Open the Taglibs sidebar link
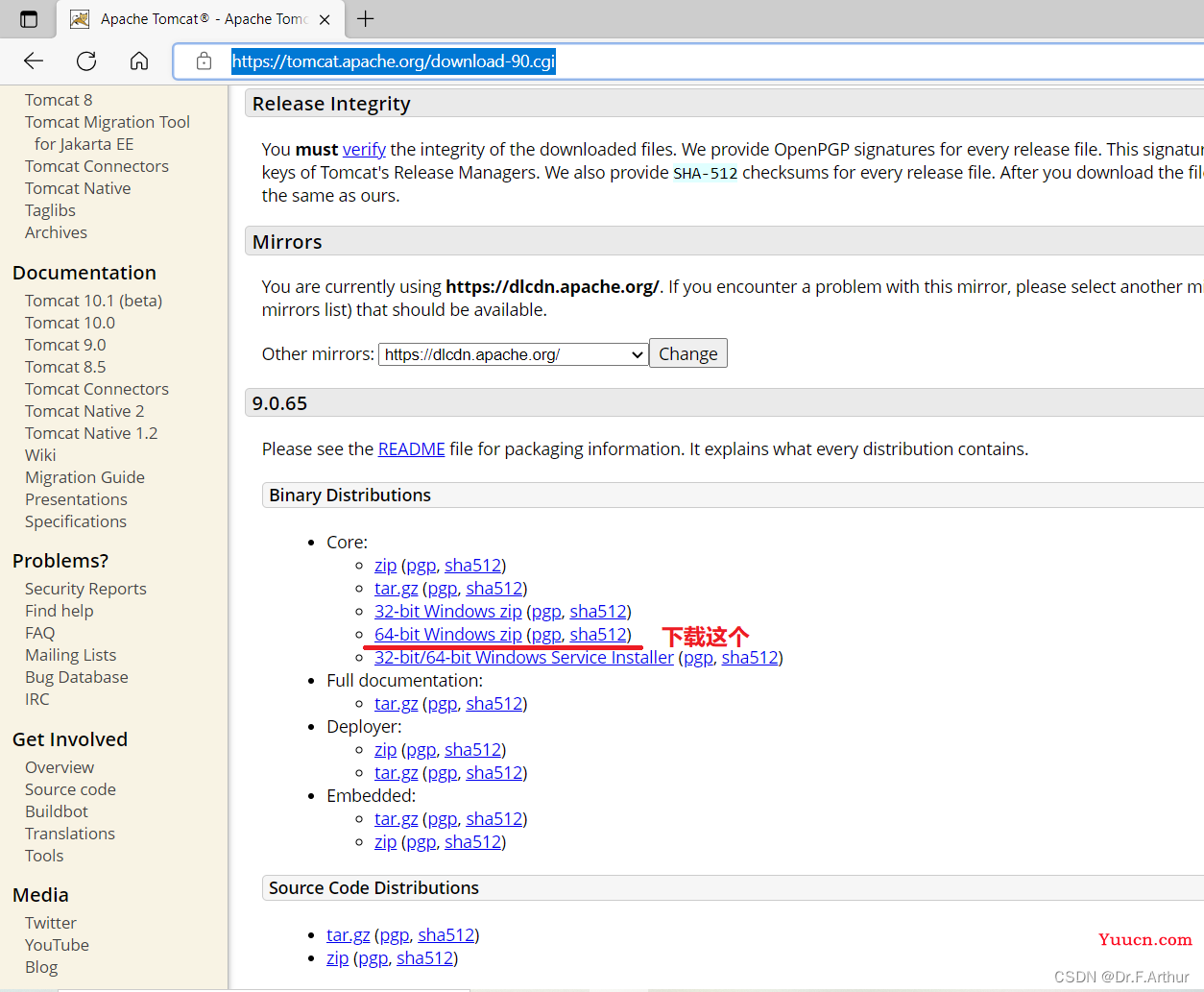Screen dimensions: 1204x992 (x=50, y=210)
